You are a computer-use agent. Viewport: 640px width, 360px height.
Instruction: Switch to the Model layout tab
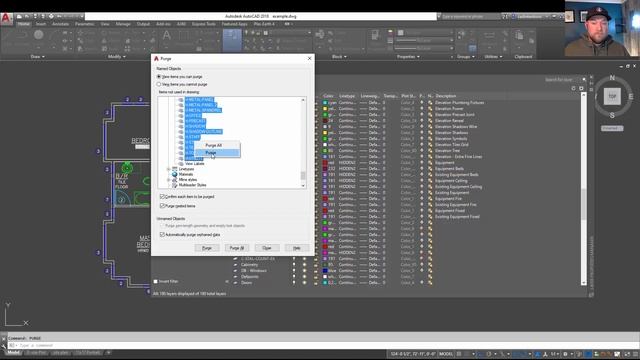click(x=13, y=353)
